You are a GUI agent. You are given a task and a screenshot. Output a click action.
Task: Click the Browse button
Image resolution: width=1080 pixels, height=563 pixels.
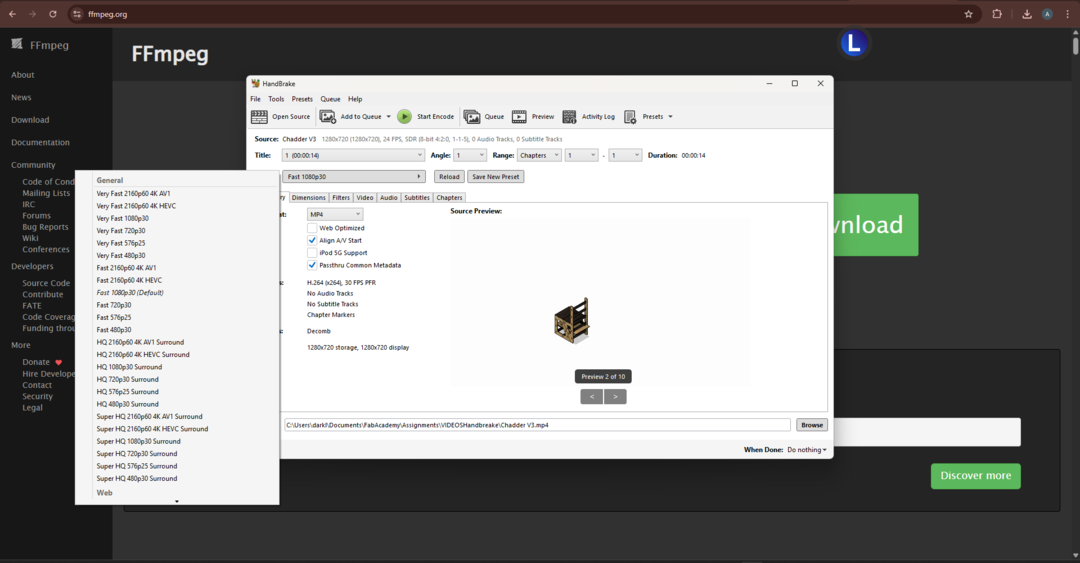[812, 425]
